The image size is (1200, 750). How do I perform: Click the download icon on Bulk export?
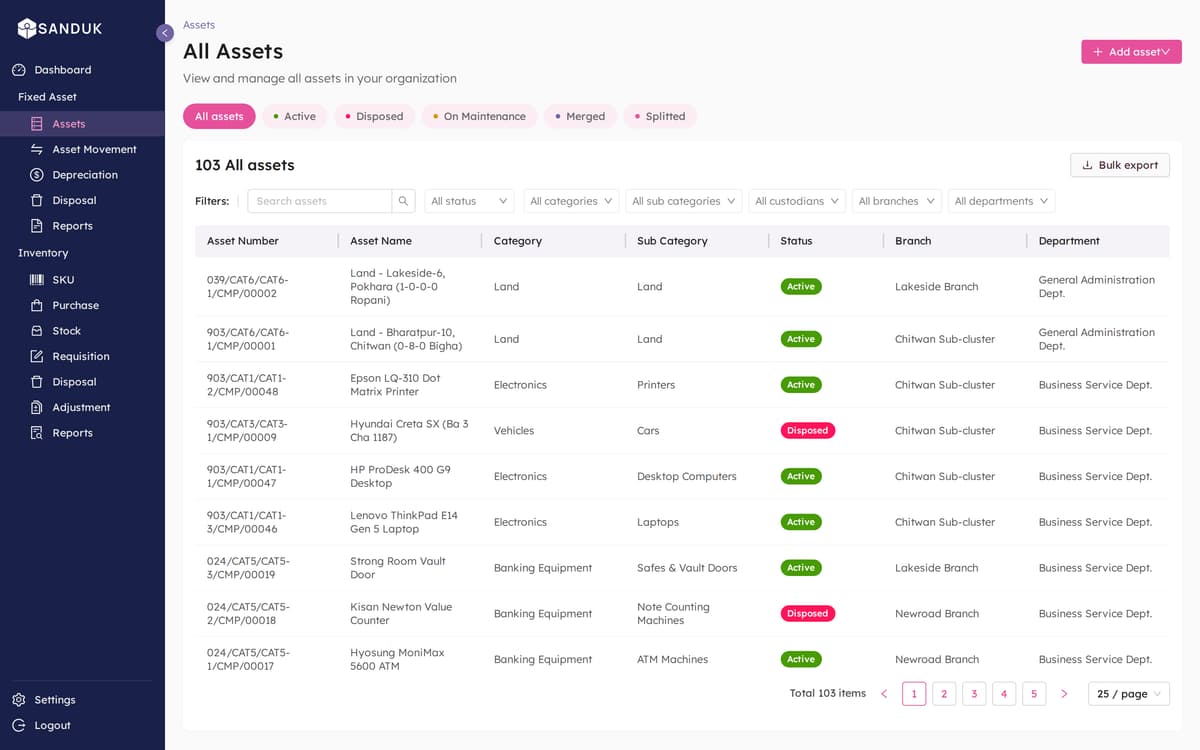(1087, 165)
